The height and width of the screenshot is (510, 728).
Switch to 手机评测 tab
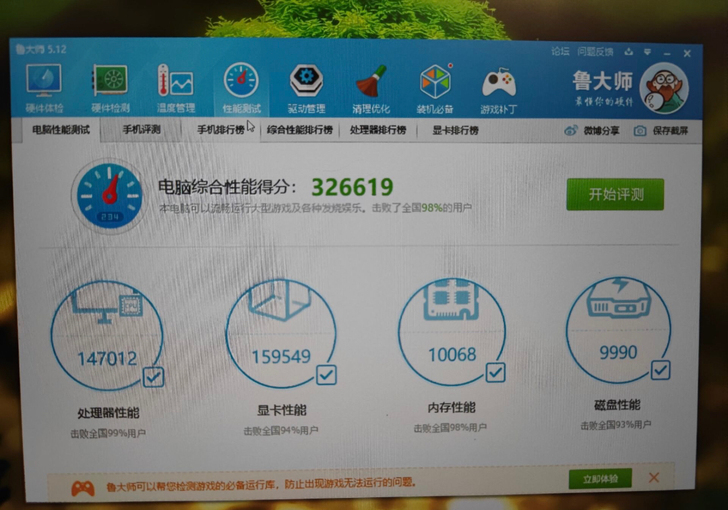click(x=142, y=130)
